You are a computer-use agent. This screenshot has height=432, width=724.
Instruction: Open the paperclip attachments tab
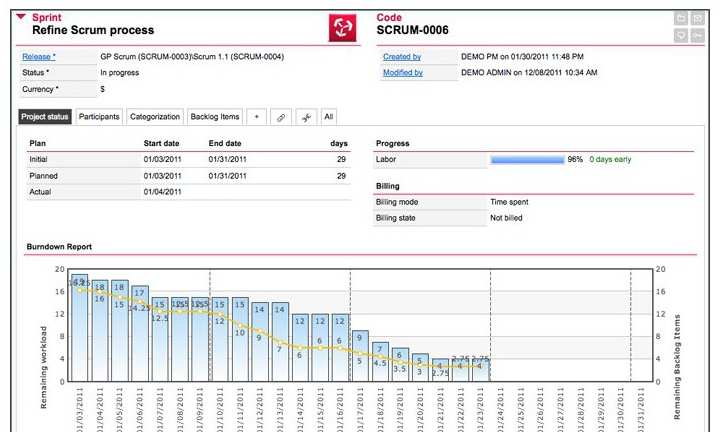tap(281, 117)
